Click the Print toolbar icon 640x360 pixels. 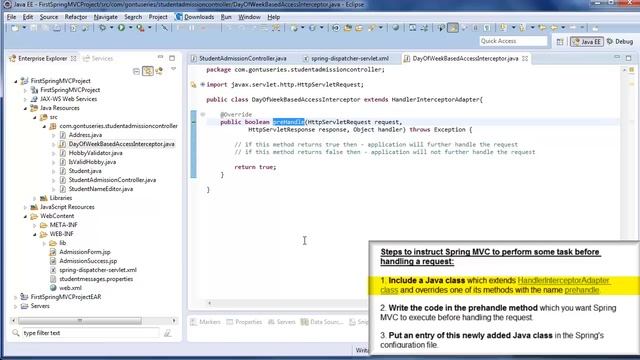(57, 28)
